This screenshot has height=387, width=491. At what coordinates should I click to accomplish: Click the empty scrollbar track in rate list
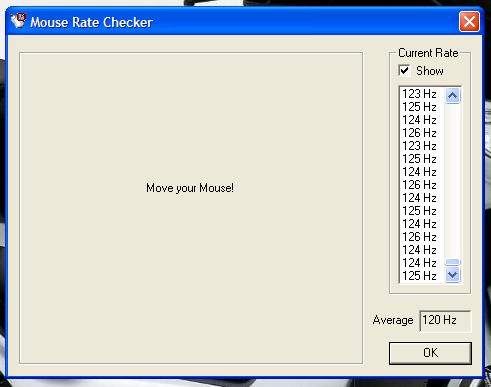point(452,181)
